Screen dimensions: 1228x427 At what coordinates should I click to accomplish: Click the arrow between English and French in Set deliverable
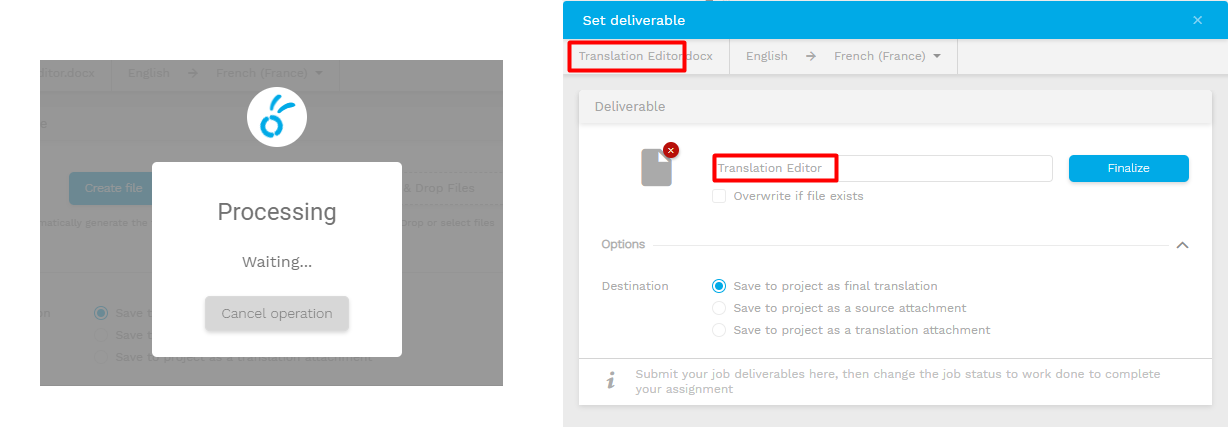tap(811, 57)
